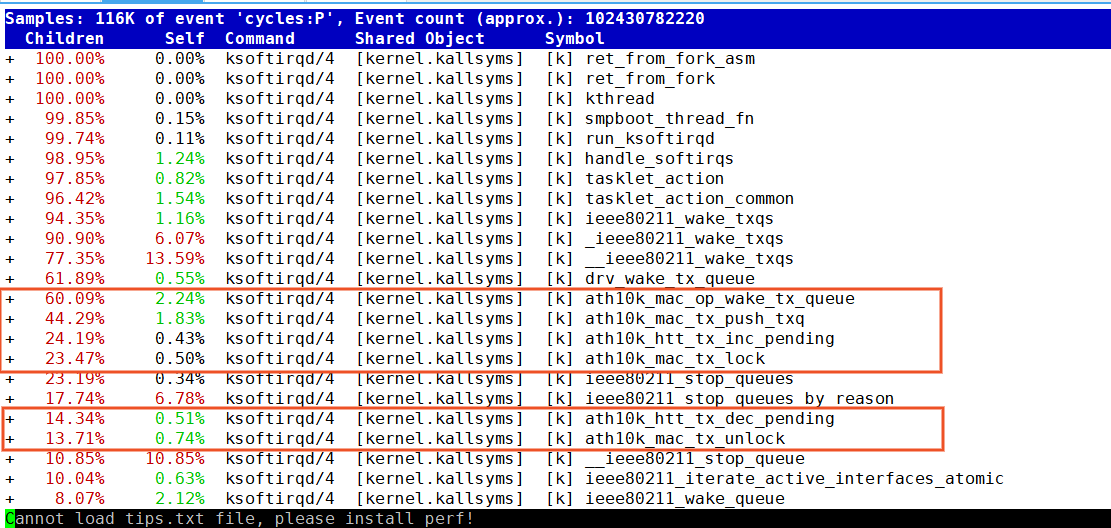Select the ath10k_mac_tx_push_txq symbol
1111x528 pixels.
coord(694,319)
